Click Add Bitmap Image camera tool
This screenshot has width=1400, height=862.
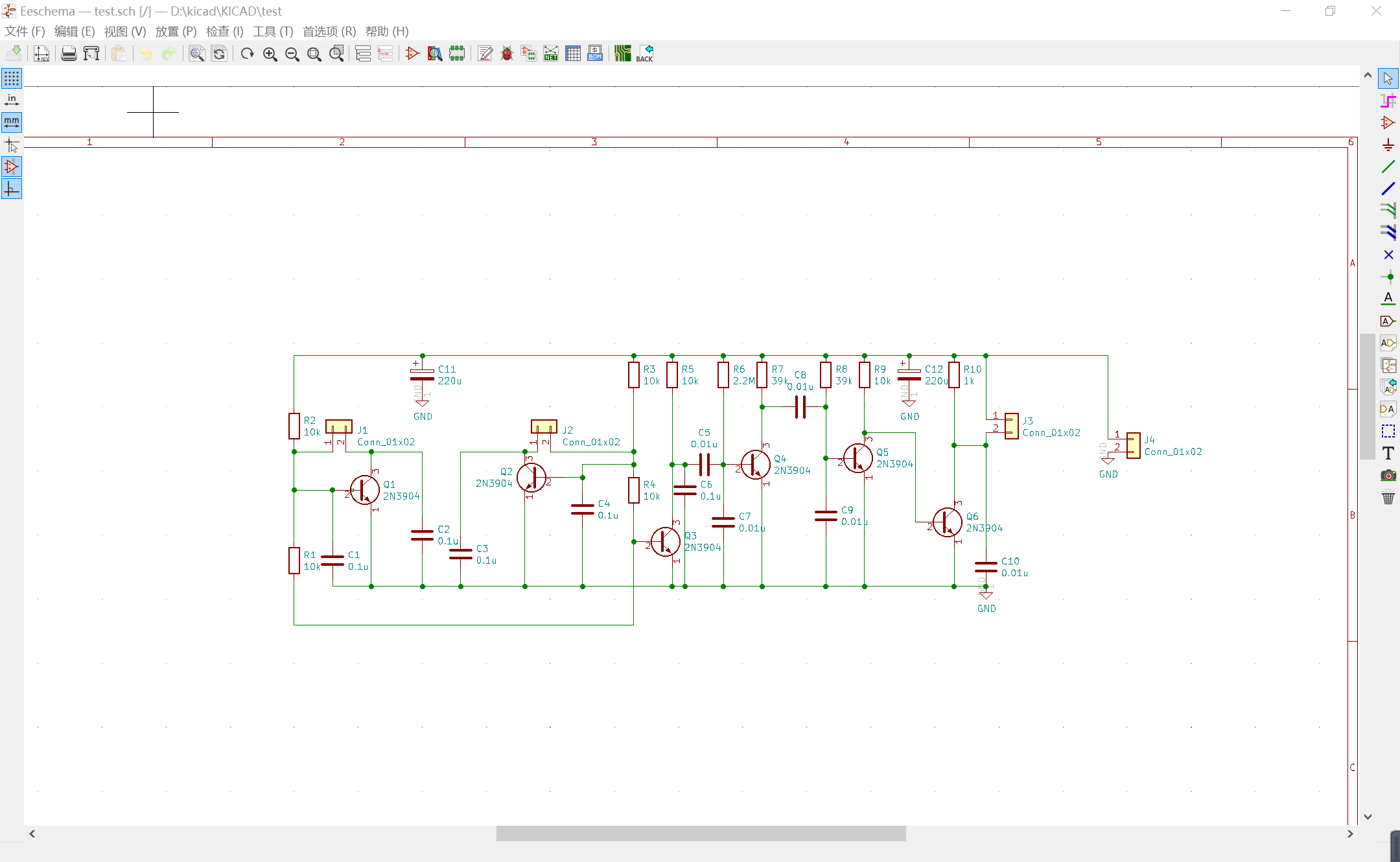pos(1388,475)
